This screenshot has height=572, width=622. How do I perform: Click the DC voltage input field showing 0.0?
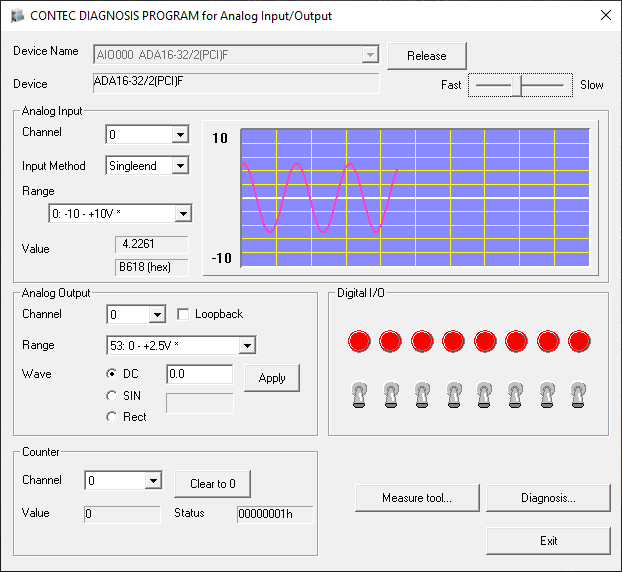click(x=200, y=374)
